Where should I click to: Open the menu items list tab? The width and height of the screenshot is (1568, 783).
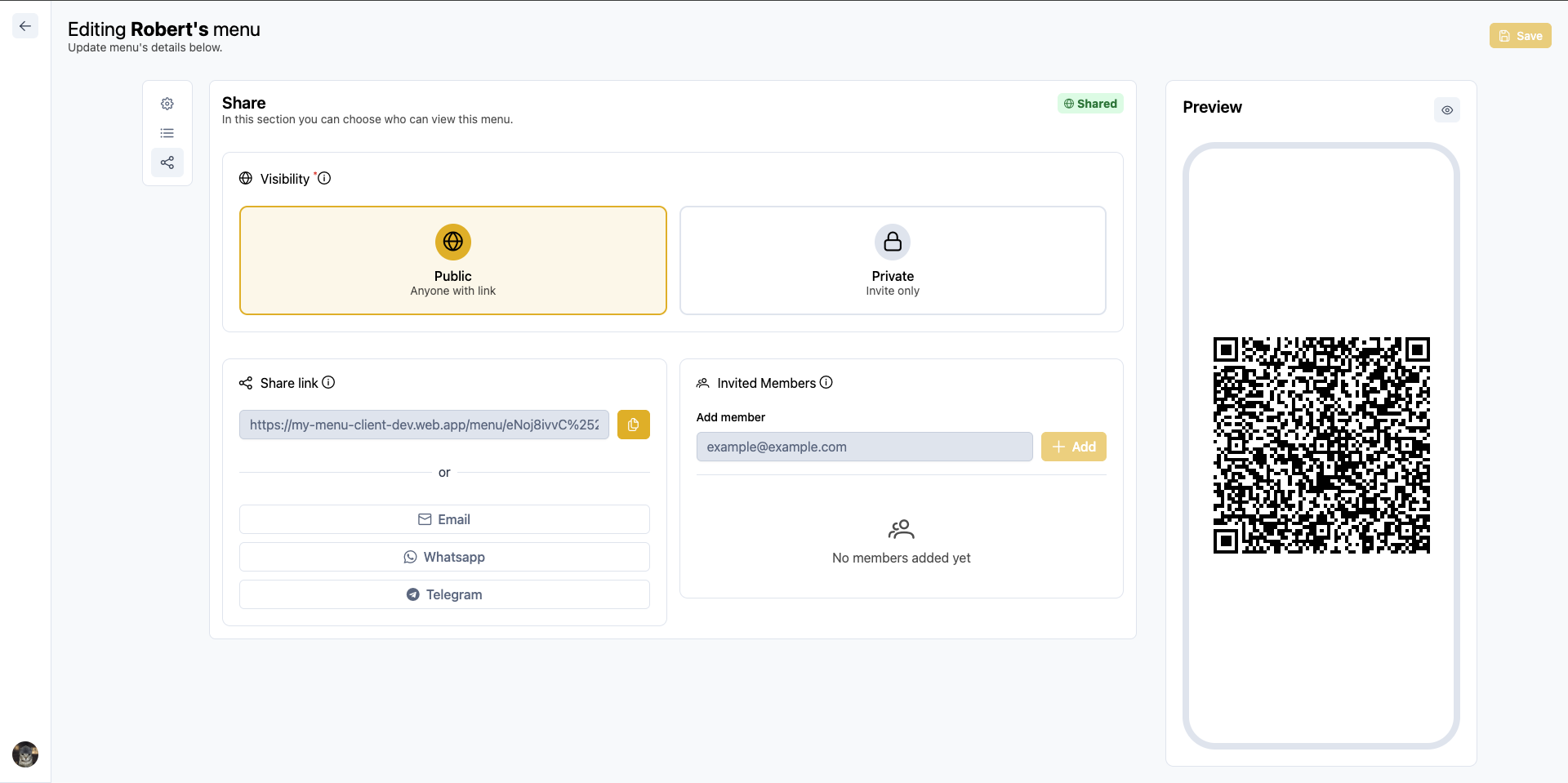(167, 133)
